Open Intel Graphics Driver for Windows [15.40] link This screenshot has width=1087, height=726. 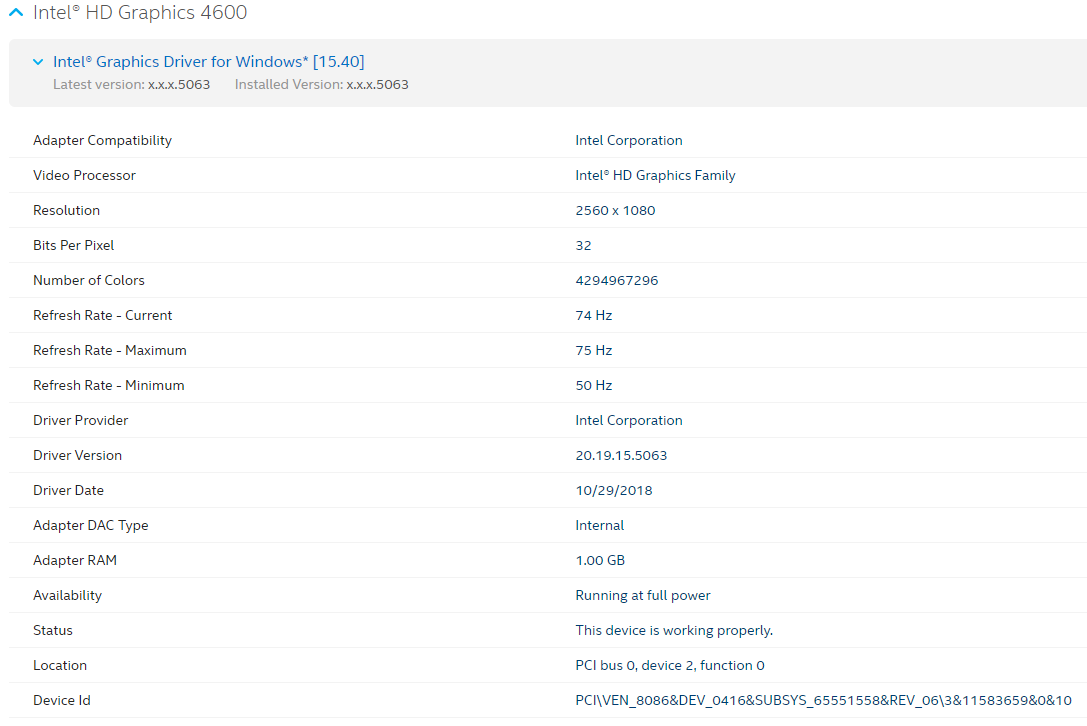pyautogui.click(x=209, y=62)
